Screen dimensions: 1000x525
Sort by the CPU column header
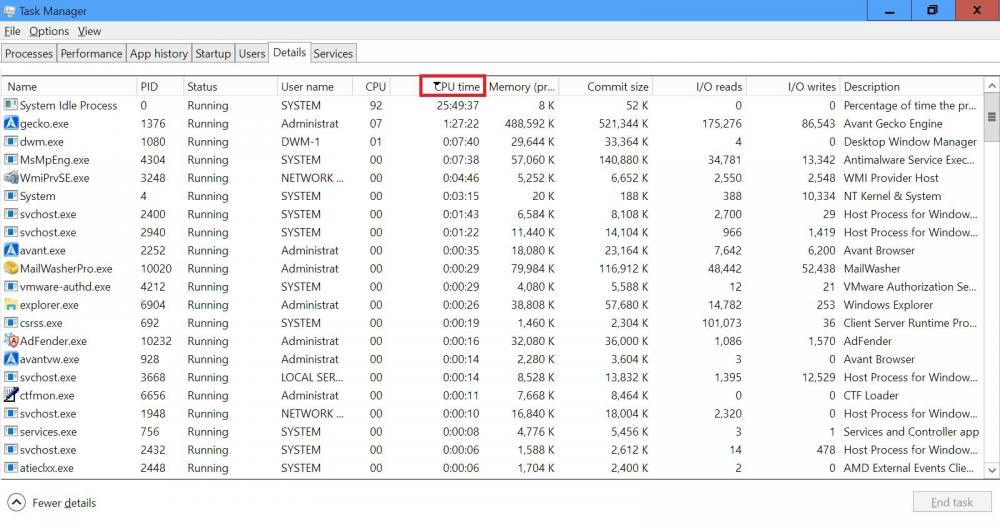point(371,87)
